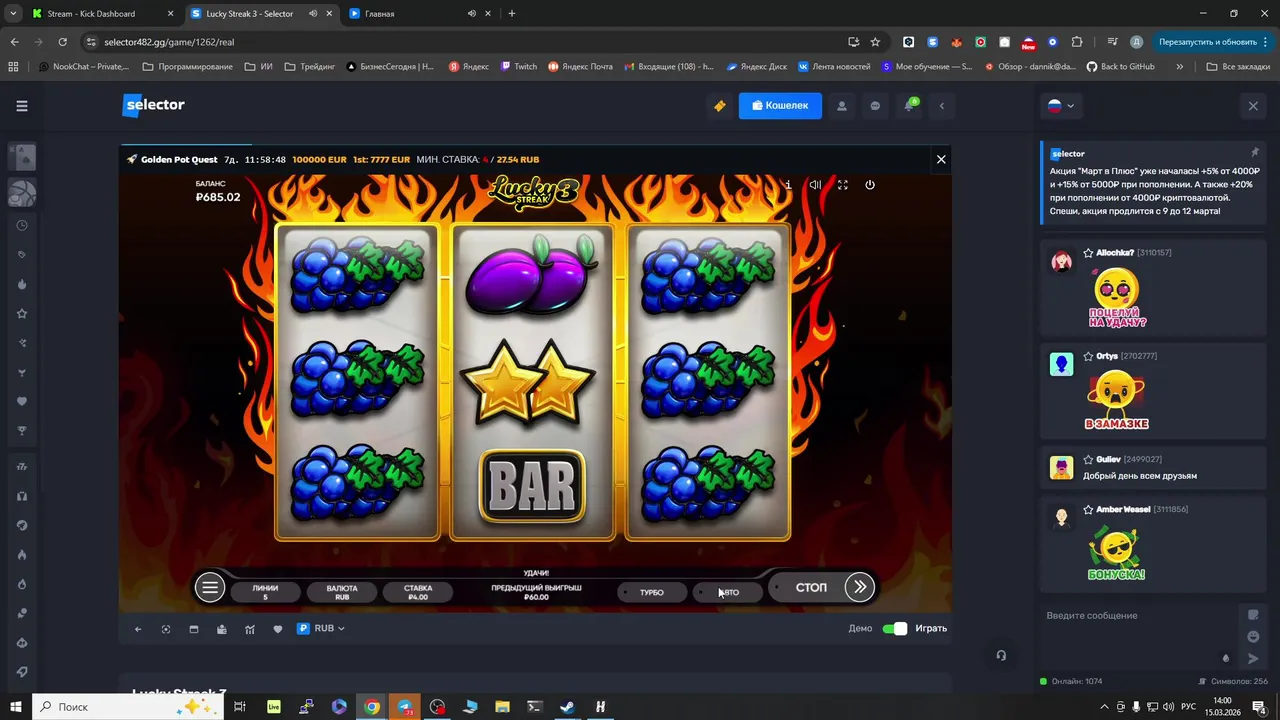
Task: Open the emoji picker in chat
Action: (x=1253, y=637)
